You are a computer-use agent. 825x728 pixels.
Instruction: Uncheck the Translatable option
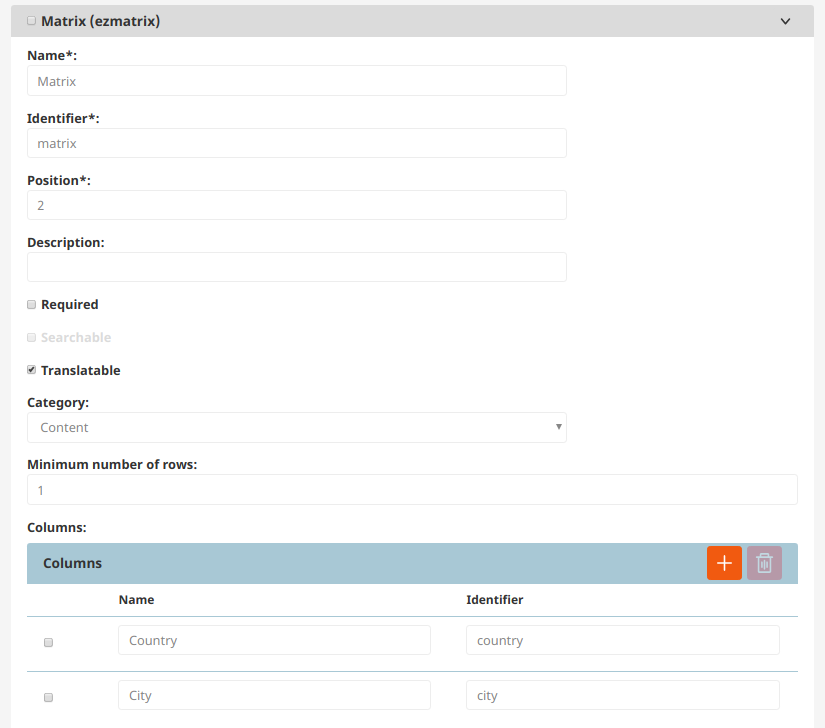point(31,370)
